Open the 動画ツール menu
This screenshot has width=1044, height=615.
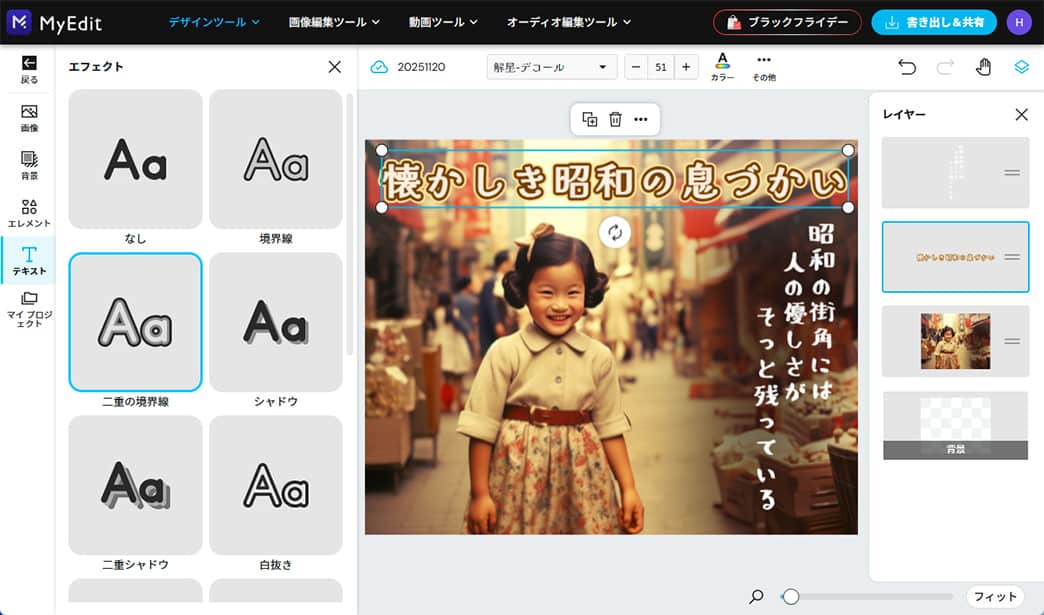[443, 22]
